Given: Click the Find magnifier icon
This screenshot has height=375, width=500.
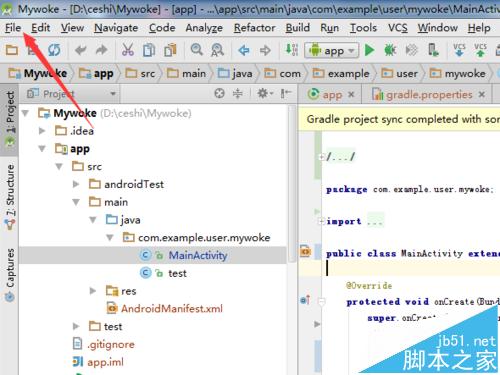Looking at the screenshot, I should pos(197,50).
